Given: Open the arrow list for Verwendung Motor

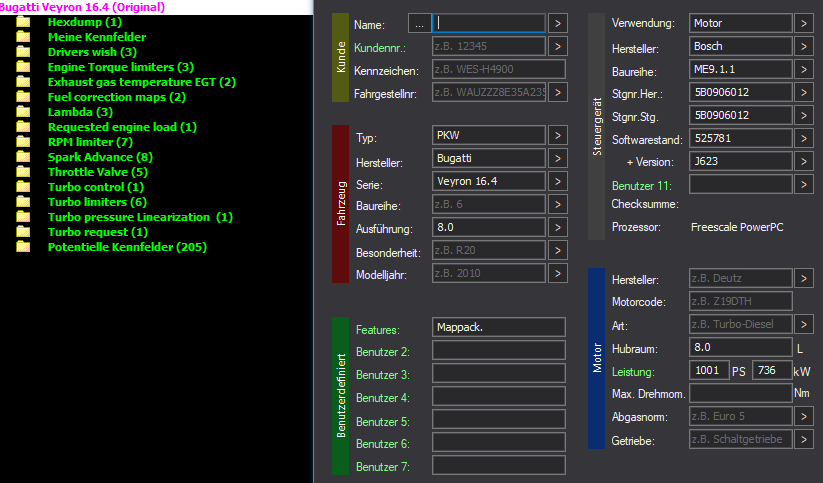Looking at the screenshot, I should (x=804, y=24).
